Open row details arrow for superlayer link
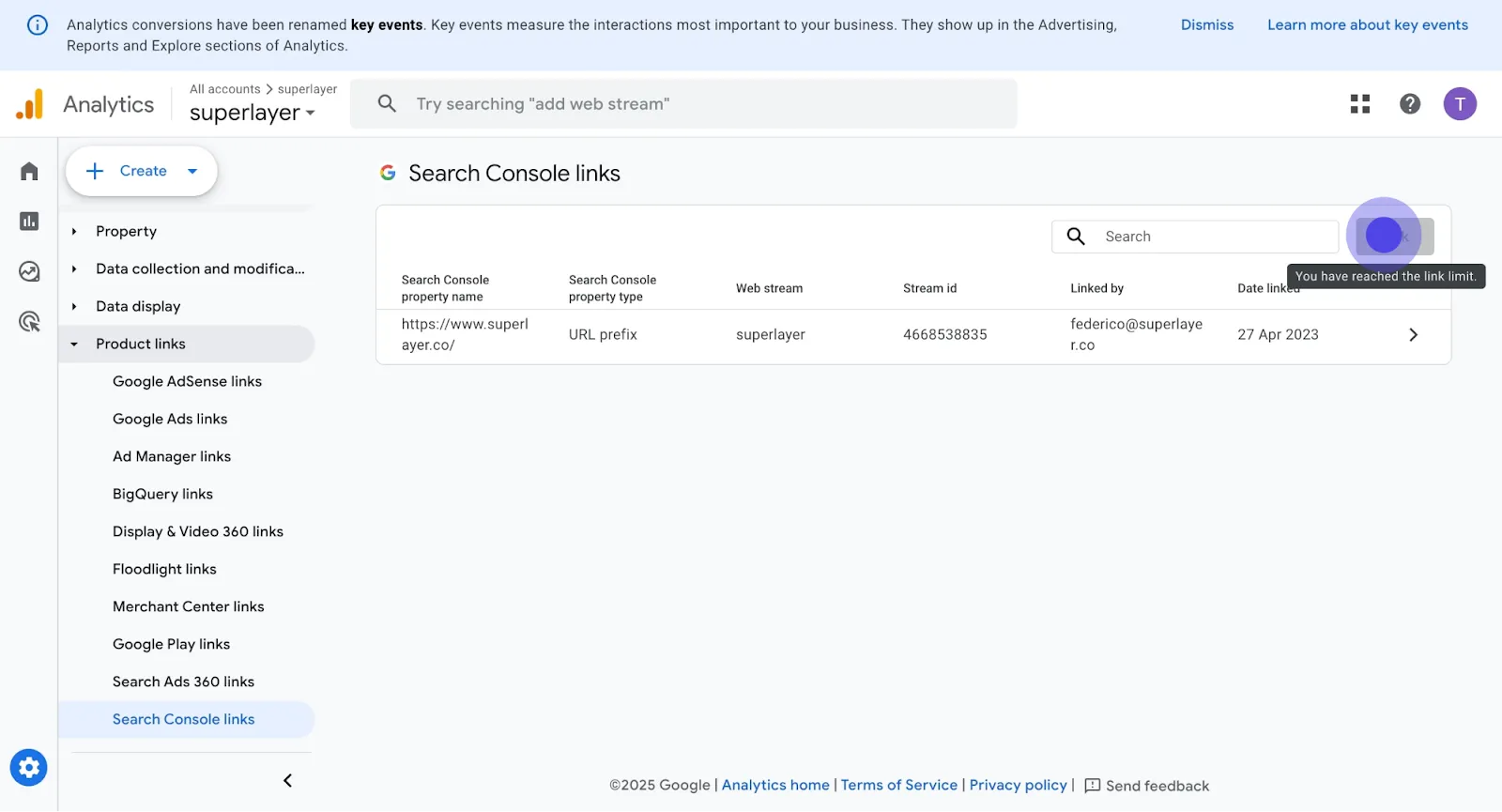 (1414, 334)
